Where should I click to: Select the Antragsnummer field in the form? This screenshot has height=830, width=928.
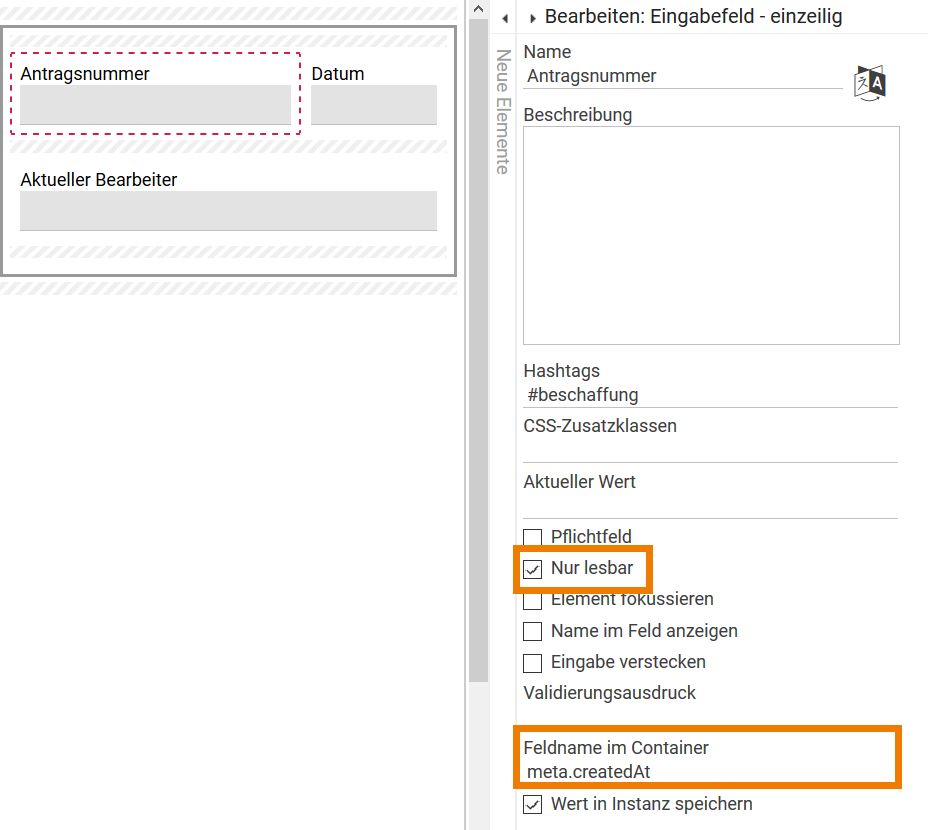155,105
